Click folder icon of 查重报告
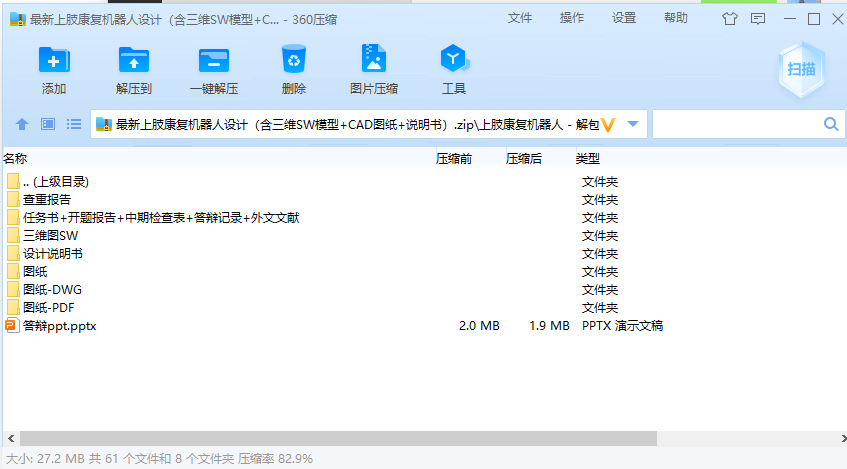This screenshot has height=469, width=847. coord(13,199)
